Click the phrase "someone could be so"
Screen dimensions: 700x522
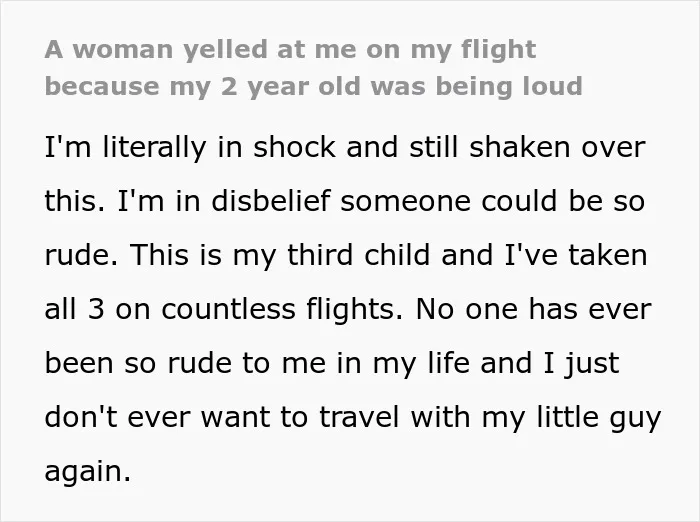click(x=493, y=200)
